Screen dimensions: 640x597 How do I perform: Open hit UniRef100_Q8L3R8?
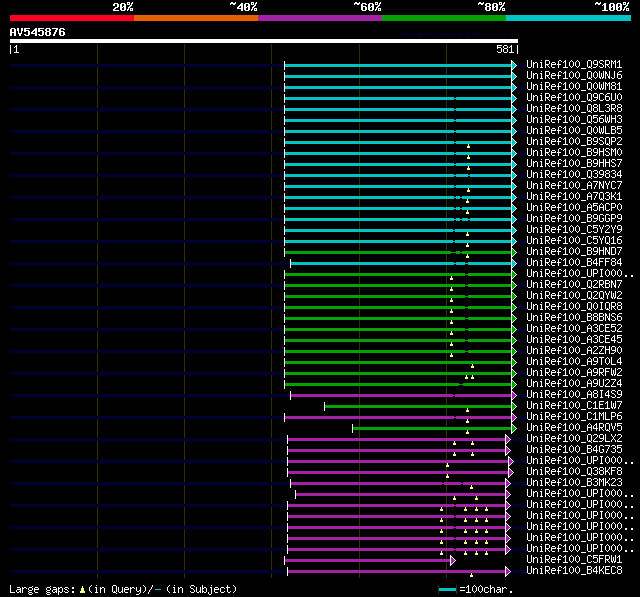(574, 109)
